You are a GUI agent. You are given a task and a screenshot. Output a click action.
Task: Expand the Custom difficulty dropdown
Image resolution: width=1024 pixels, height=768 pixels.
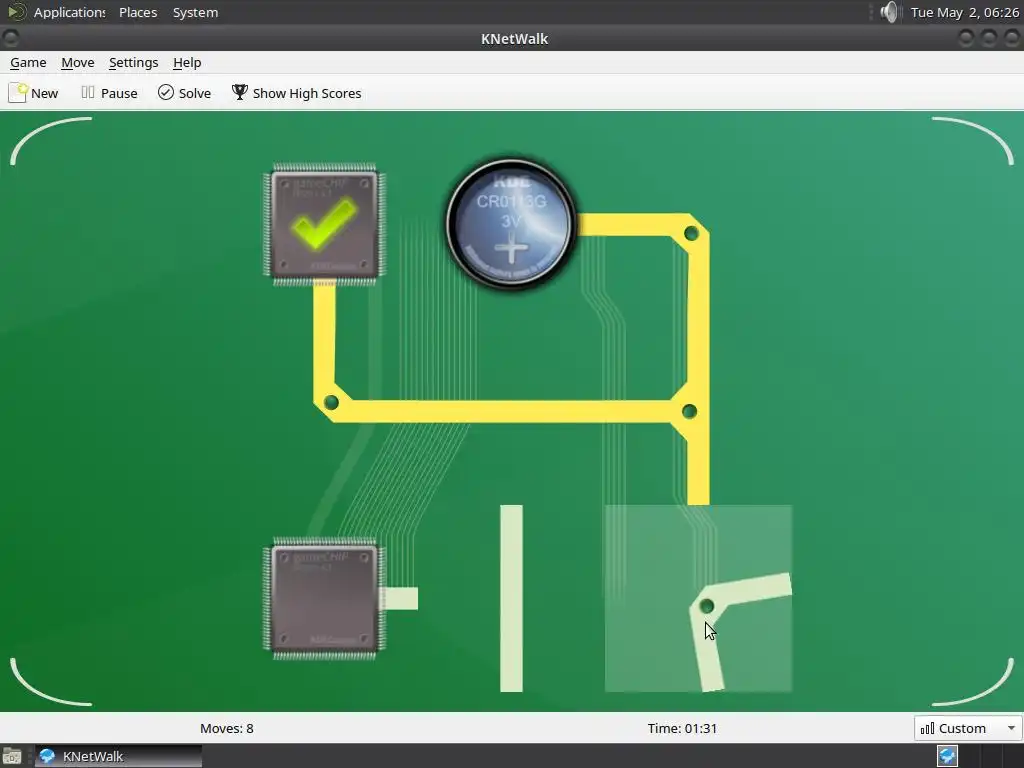click(x=968, y=728)
